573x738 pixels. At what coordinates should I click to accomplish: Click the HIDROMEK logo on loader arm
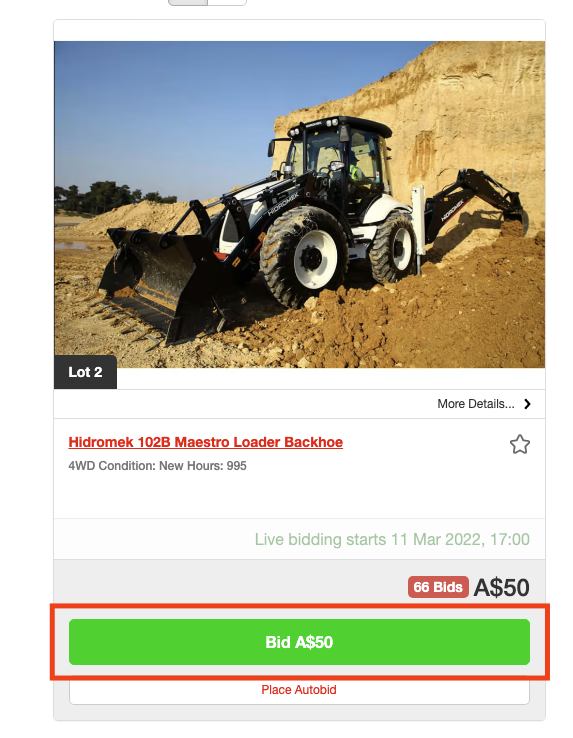point(283,205)
